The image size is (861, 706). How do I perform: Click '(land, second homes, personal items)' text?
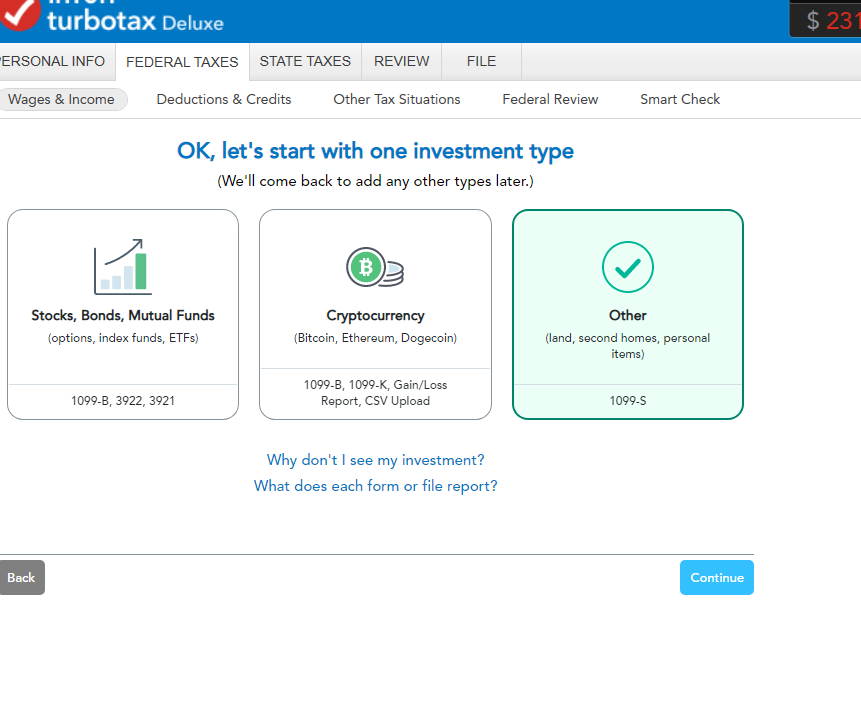click(x=628, y=346)
